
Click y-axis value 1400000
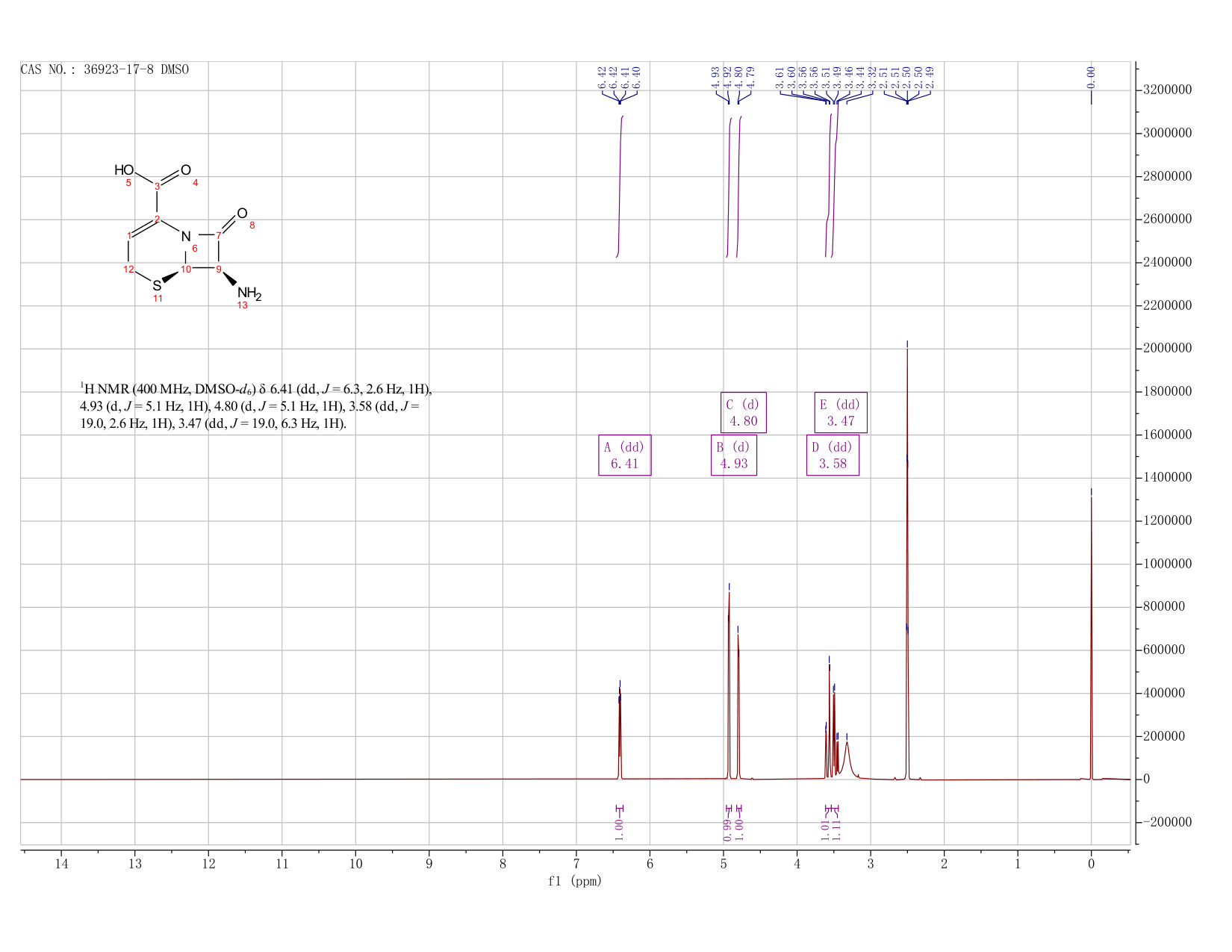[x=1167, y=478]
